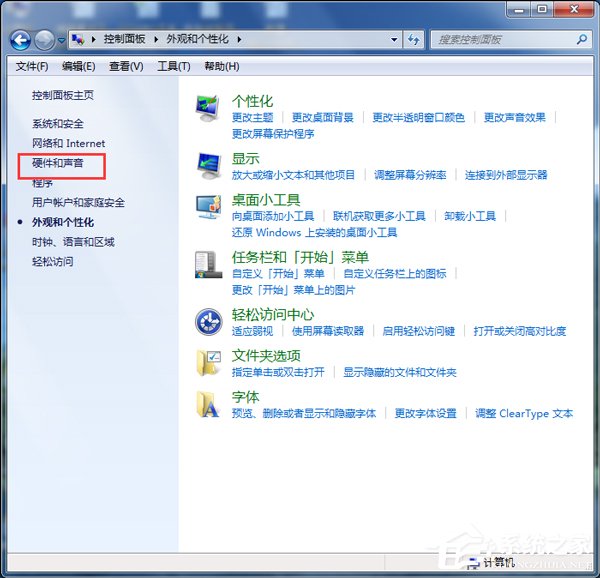Click the 个性化 monitor icon
This screenshot has width=600, height=578.
coord(208,108)
